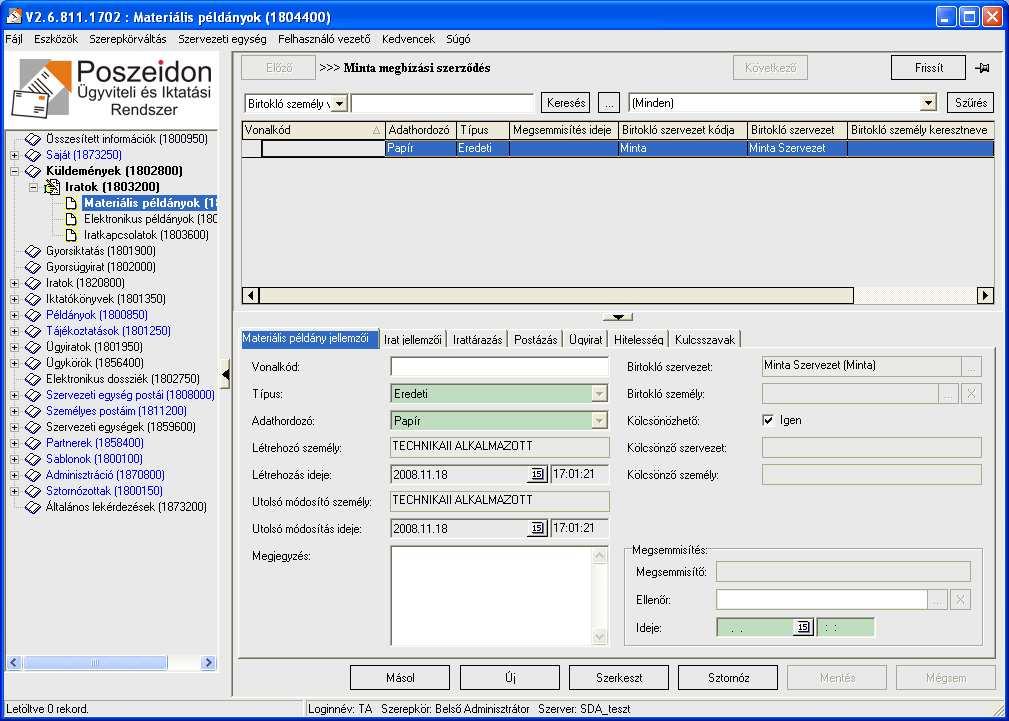Screen dimensions: 1009x721
Task: Click the Birtokló szervezet browse (...) button
Action: (972, 367)
